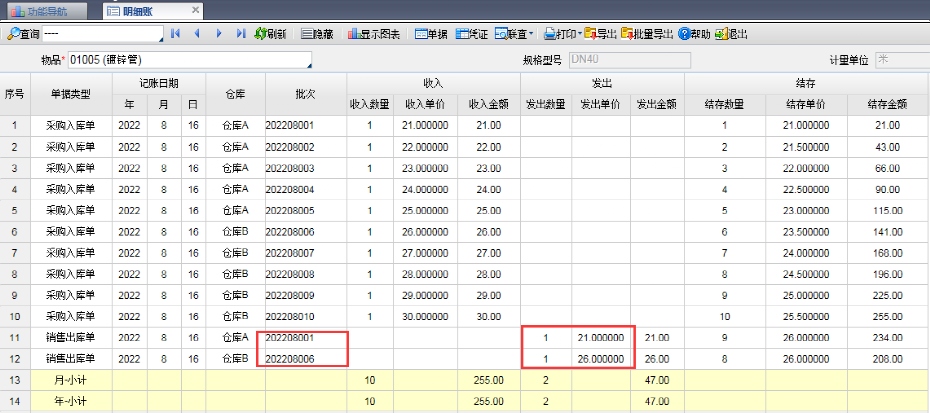Screen dimensions: 930x413
Task: Click balance amount 234.00
Action: (888, 338)
